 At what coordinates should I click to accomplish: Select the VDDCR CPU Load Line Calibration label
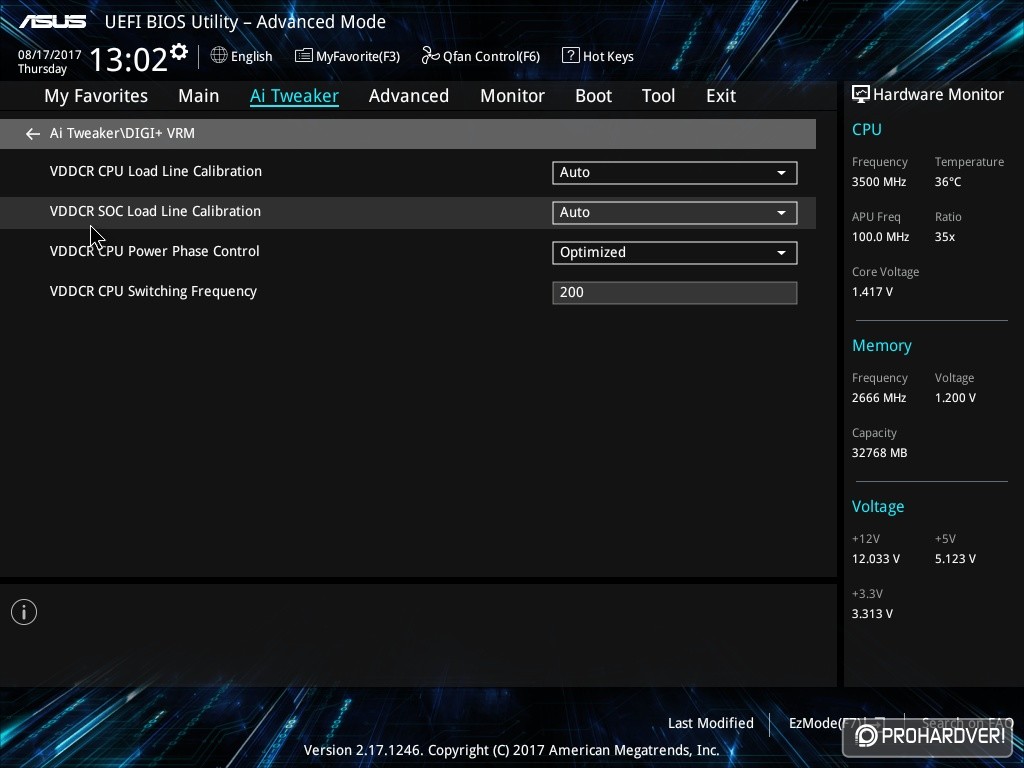coord(155,171)
